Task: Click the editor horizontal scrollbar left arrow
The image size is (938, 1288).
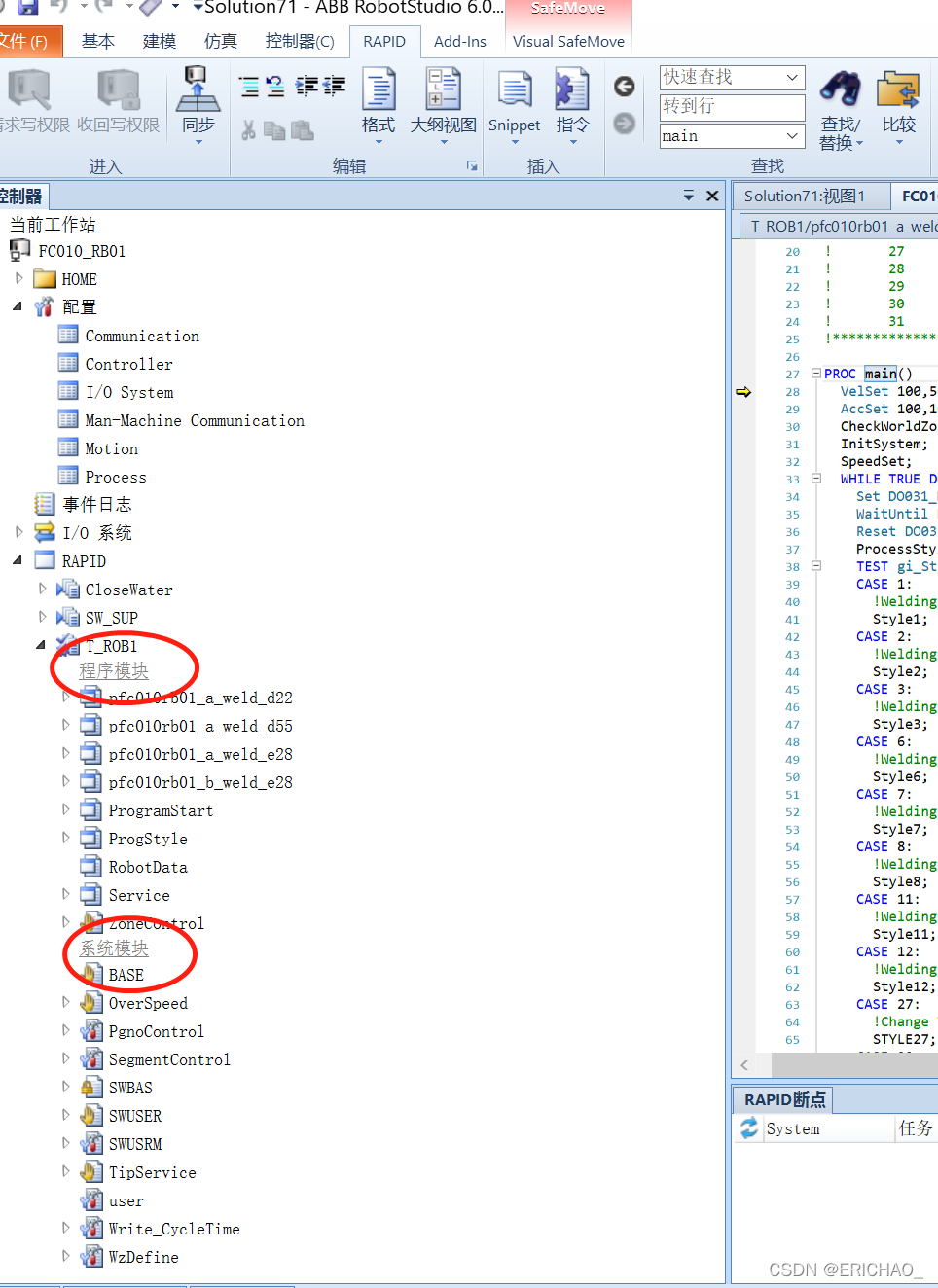Action: point(744,1065)
